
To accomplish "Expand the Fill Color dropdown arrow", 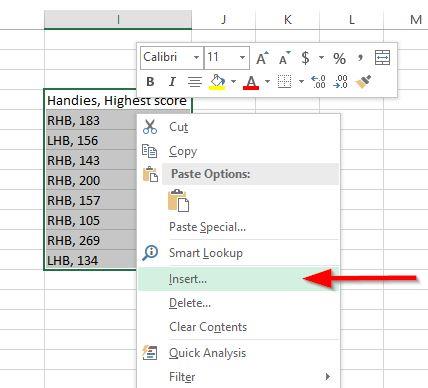I will tap(233, 81).
